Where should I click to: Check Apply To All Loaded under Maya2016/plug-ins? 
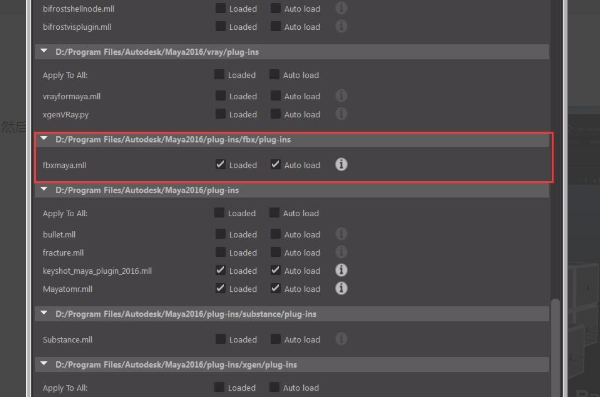(219, 212)
